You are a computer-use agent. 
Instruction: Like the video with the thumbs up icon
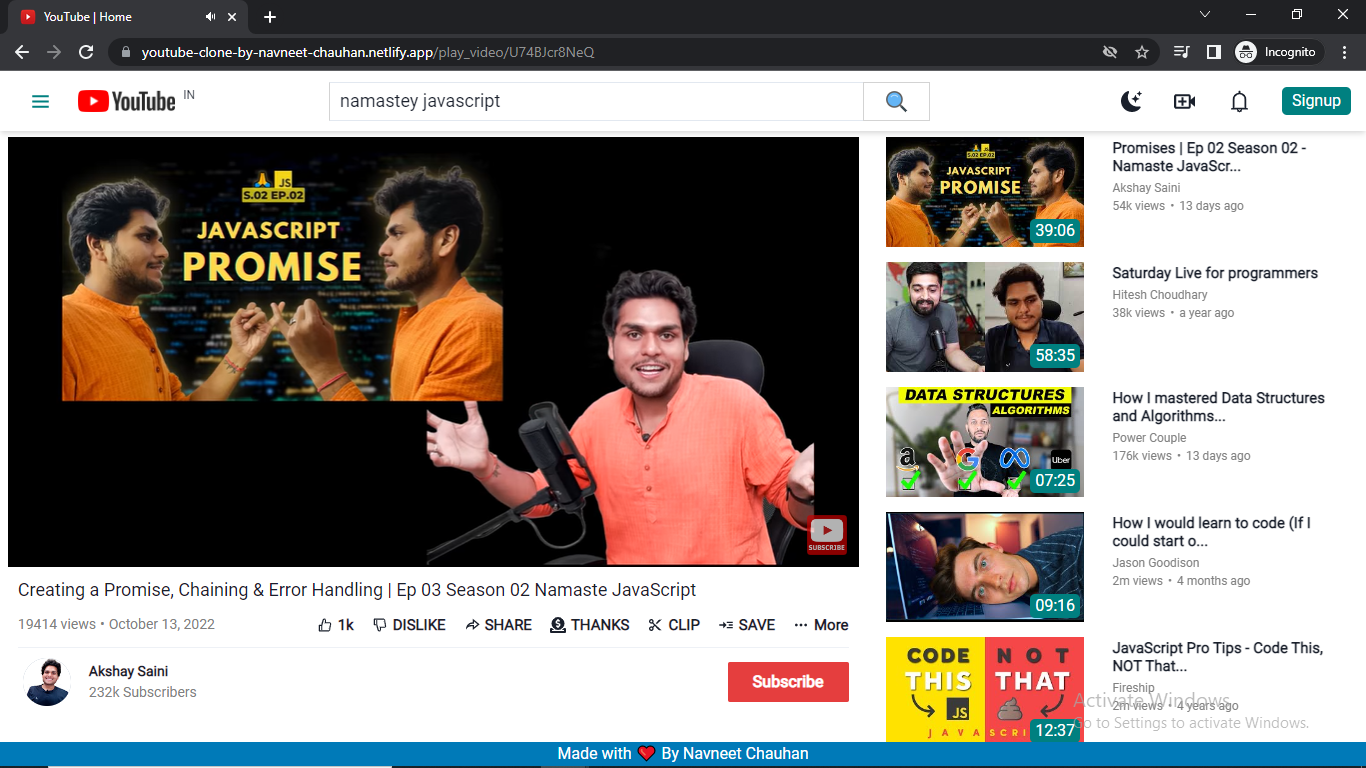coord(323,624)
